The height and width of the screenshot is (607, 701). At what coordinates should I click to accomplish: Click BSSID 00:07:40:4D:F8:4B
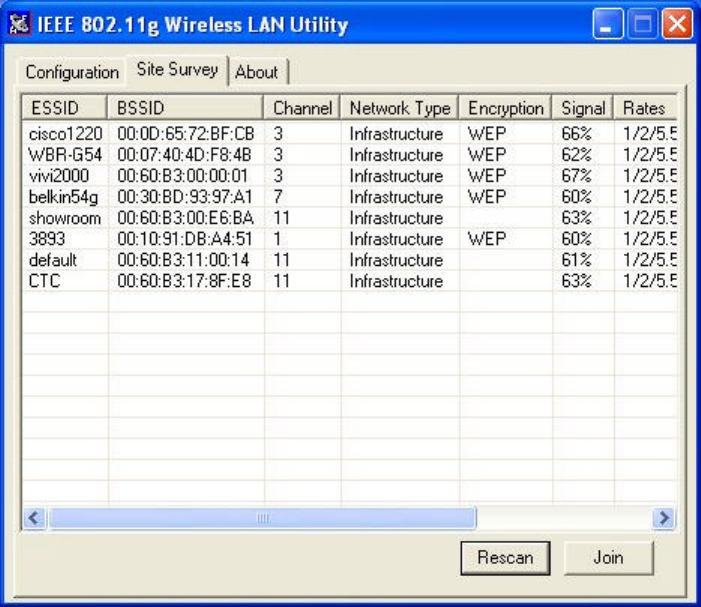point(184,155)
